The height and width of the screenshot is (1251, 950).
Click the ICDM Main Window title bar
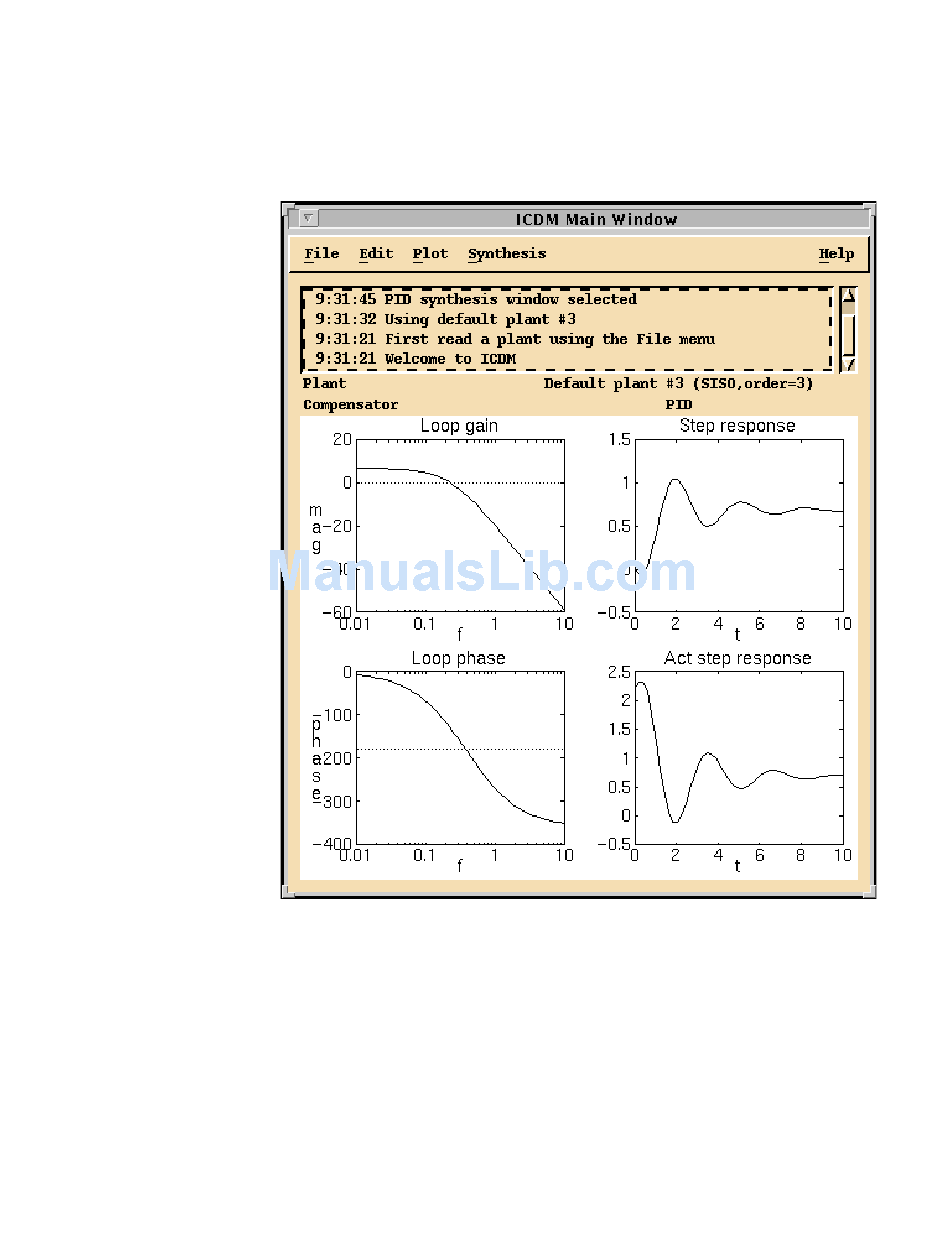click(x=596, y=219)
